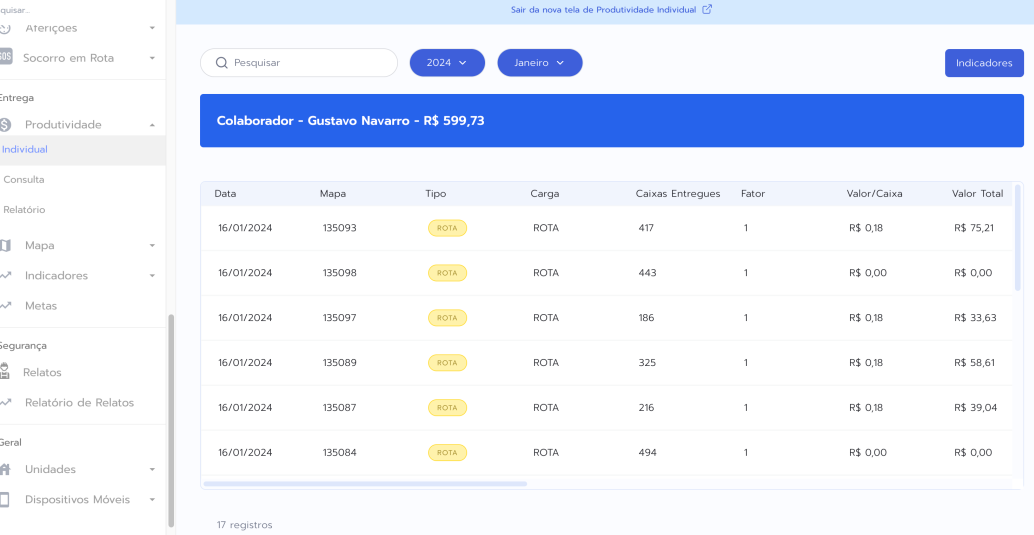
Task: Click Sair da nova tela link
Action: [604, 9]
